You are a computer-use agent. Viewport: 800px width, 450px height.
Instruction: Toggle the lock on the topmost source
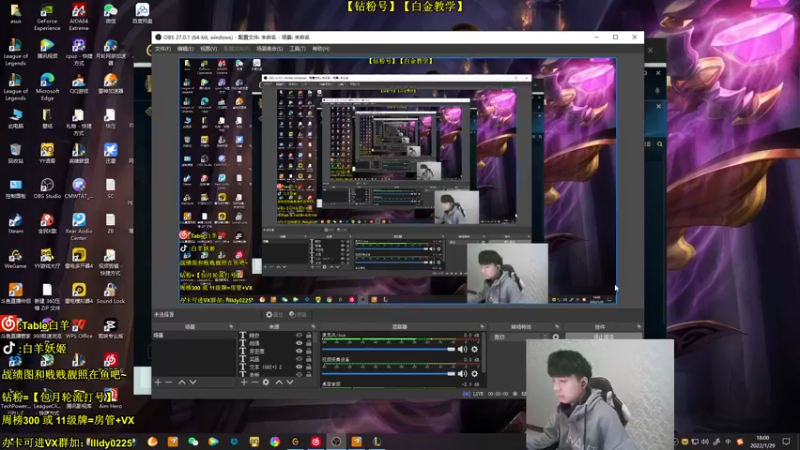click(x=309, y=335)
